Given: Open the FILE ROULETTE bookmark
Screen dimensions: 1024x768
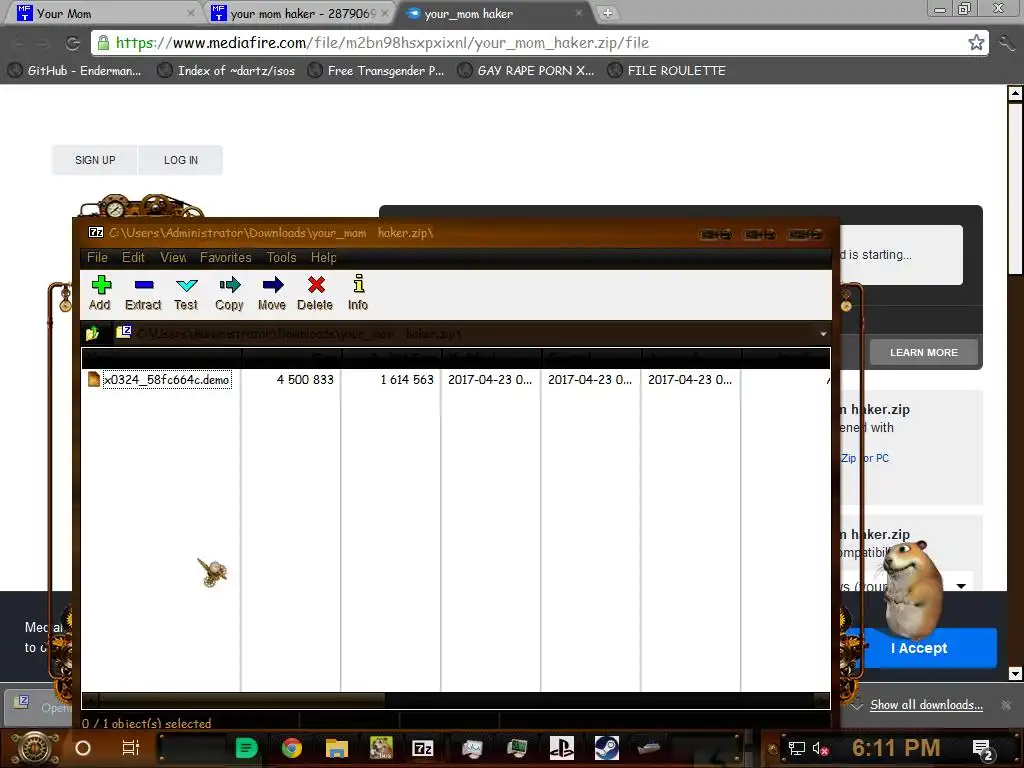Looking at the screenshot, I should coord(667,71).
